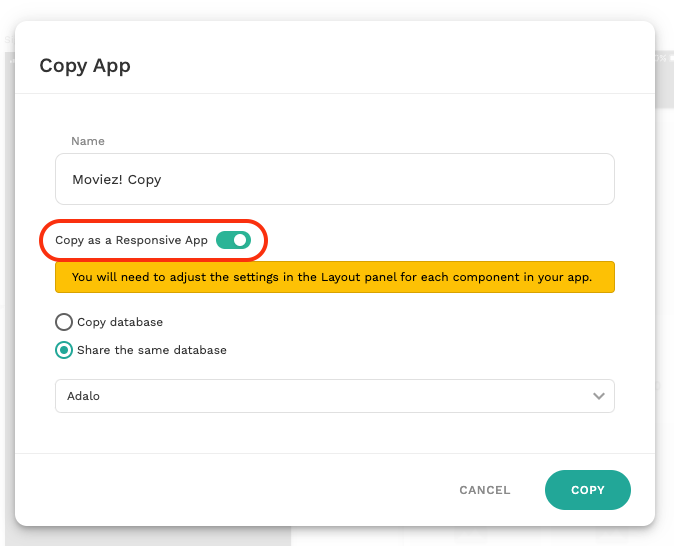Click the Copy as a Responsive App label
Screen dimensions: 674x546
pos(131,240)
